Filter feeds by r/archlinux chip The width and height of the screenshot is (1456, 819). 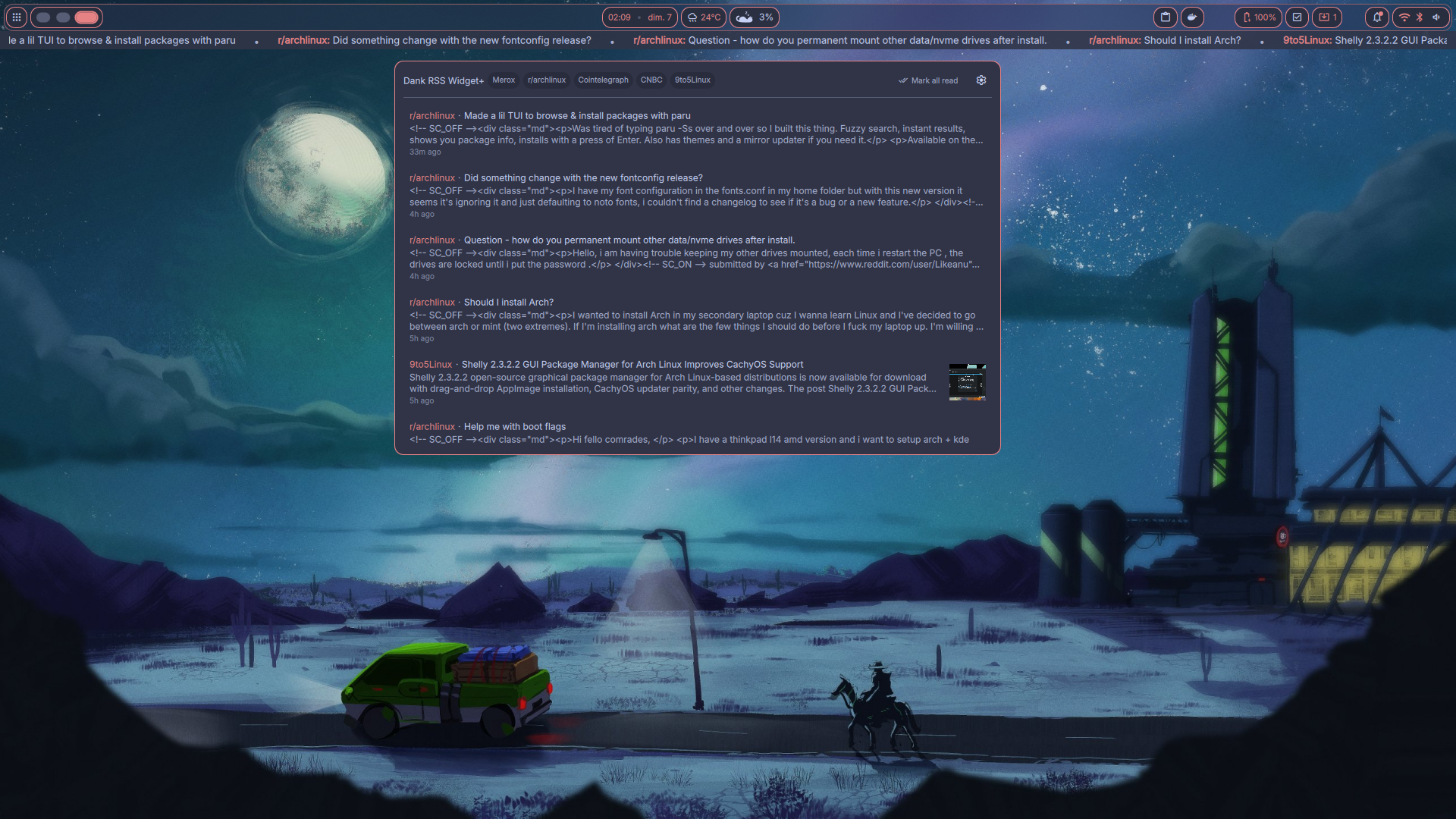pos(547,80)
